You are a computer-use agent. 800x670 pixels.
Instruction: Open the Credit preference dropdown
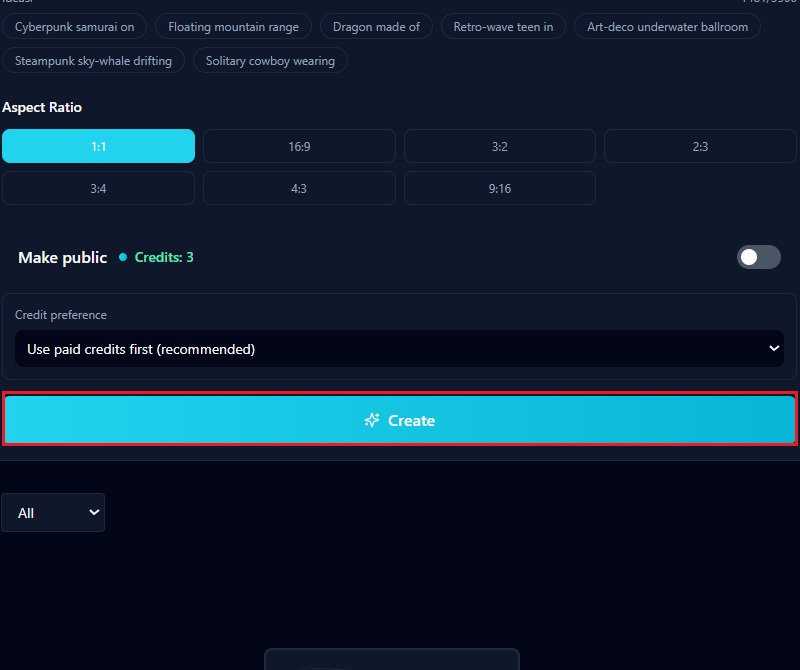[399, 349]
